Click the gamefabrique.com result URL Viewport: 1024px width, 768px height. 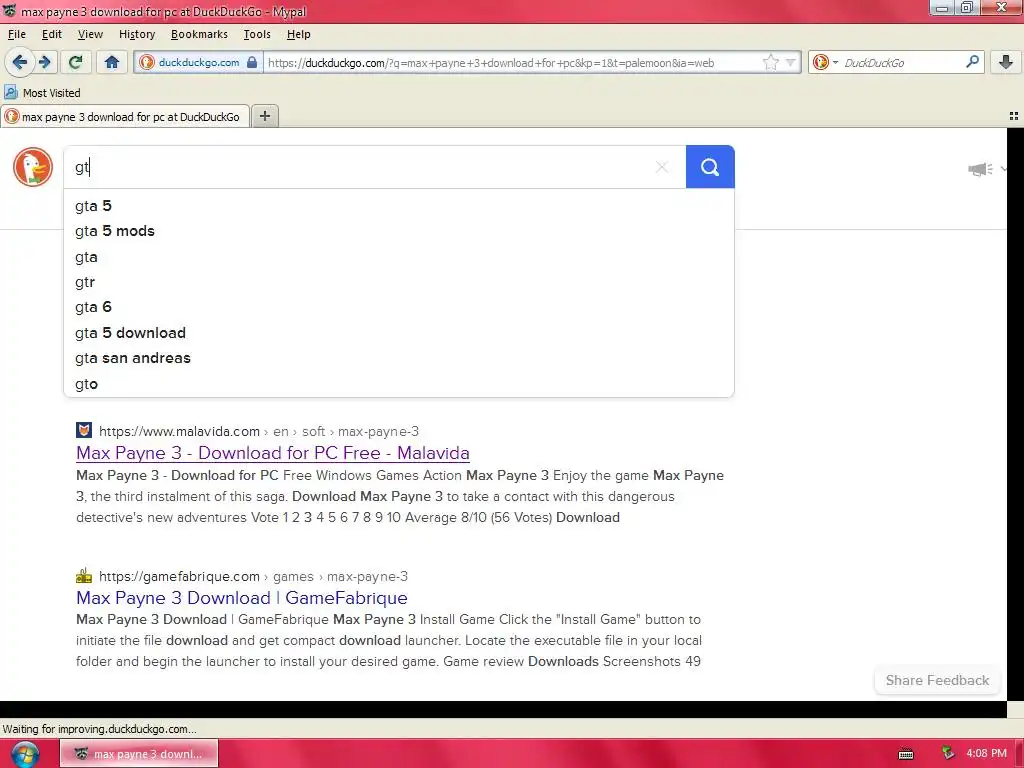[x=253, y=577]
